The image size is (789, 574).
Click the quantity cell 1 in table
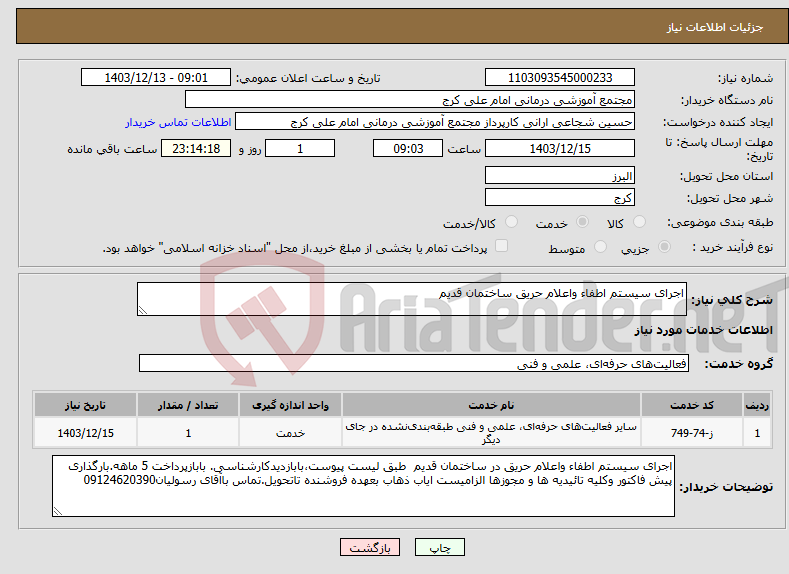188,433
